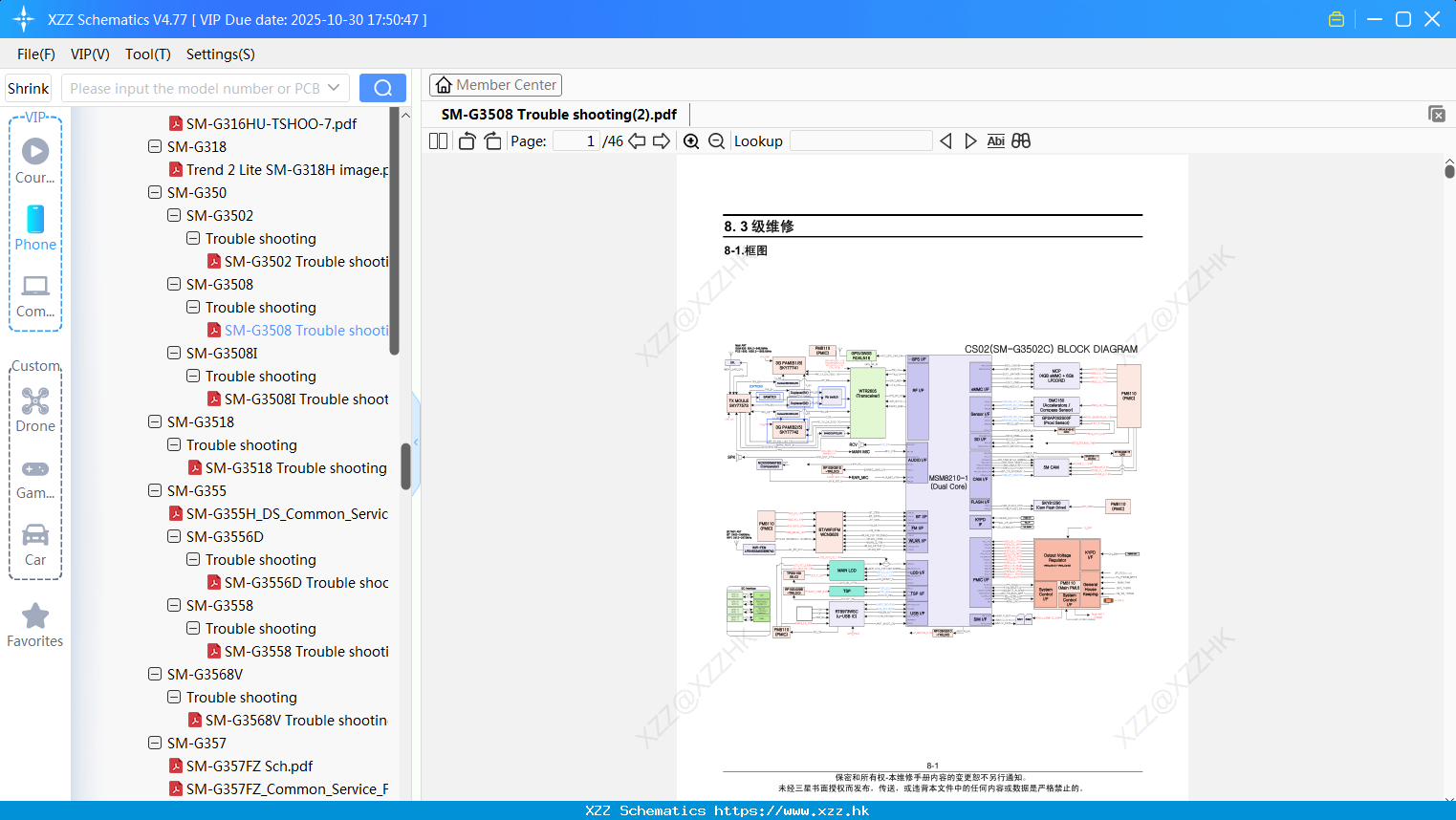This screenshot has width=1456, height=820.
Task: Select SM-G3508 Trouble shooting(2).pdf tab
Action: click(559, 114)
